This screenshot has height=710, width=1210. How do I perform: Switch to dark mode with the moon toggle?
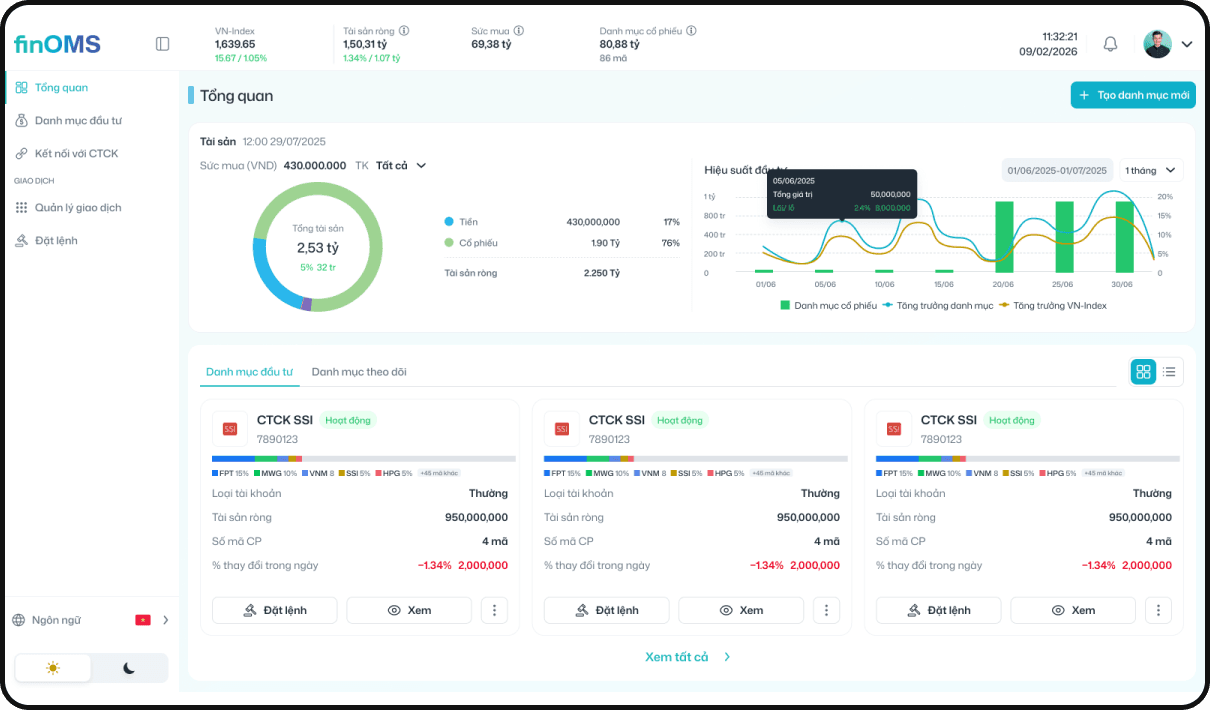pyautogui.click(x=130, y=668)
